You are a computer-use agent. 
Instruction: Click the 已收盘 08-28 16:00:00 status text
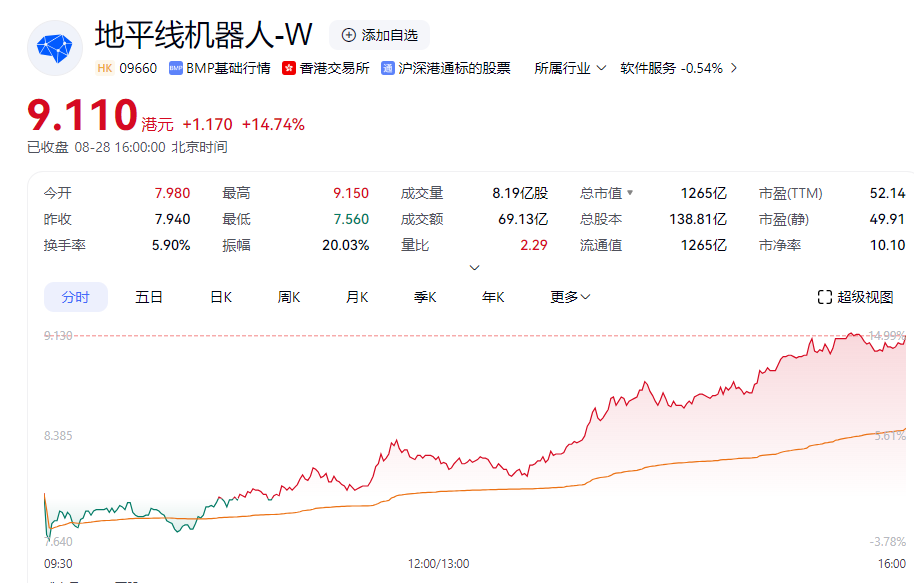click(x=127, y=147)
